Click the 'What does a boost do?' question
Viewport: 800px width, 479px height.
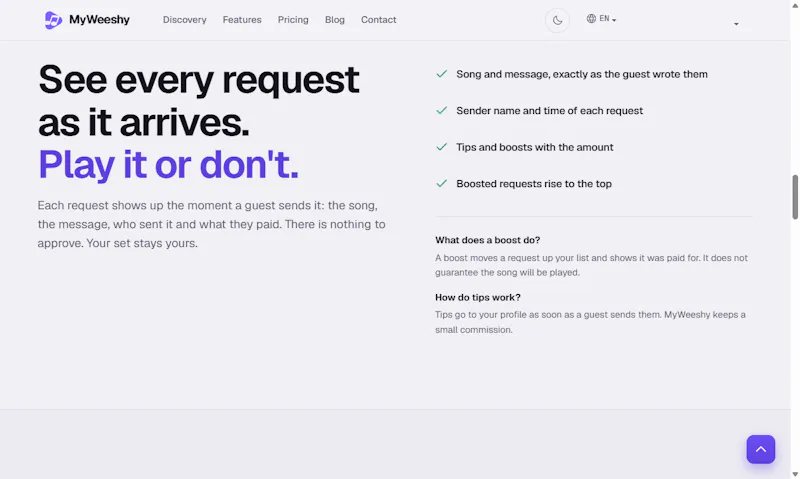[487, 240]
